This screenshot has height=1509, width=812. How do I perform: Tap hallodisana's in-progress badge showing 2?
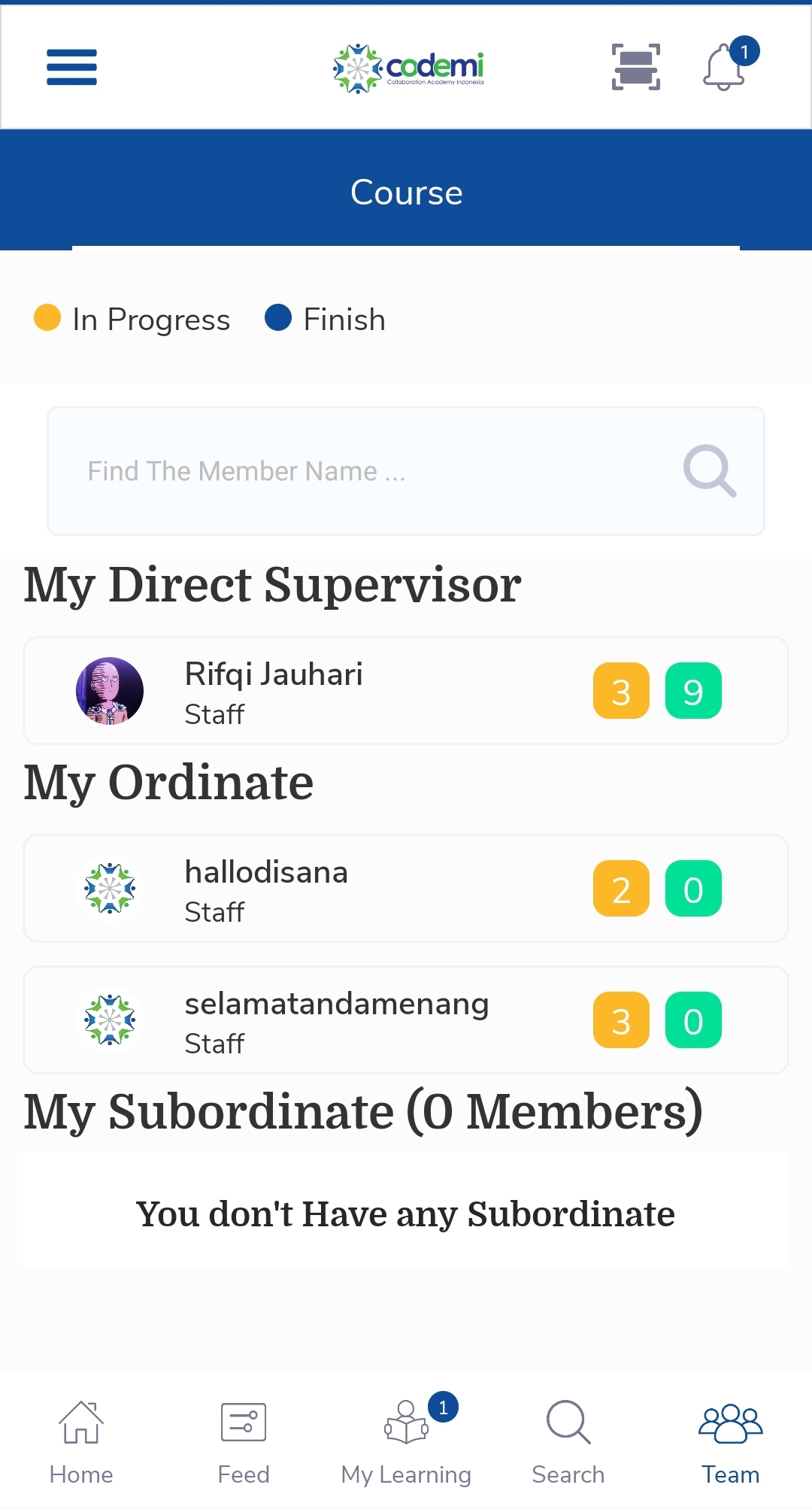(621, 889)
